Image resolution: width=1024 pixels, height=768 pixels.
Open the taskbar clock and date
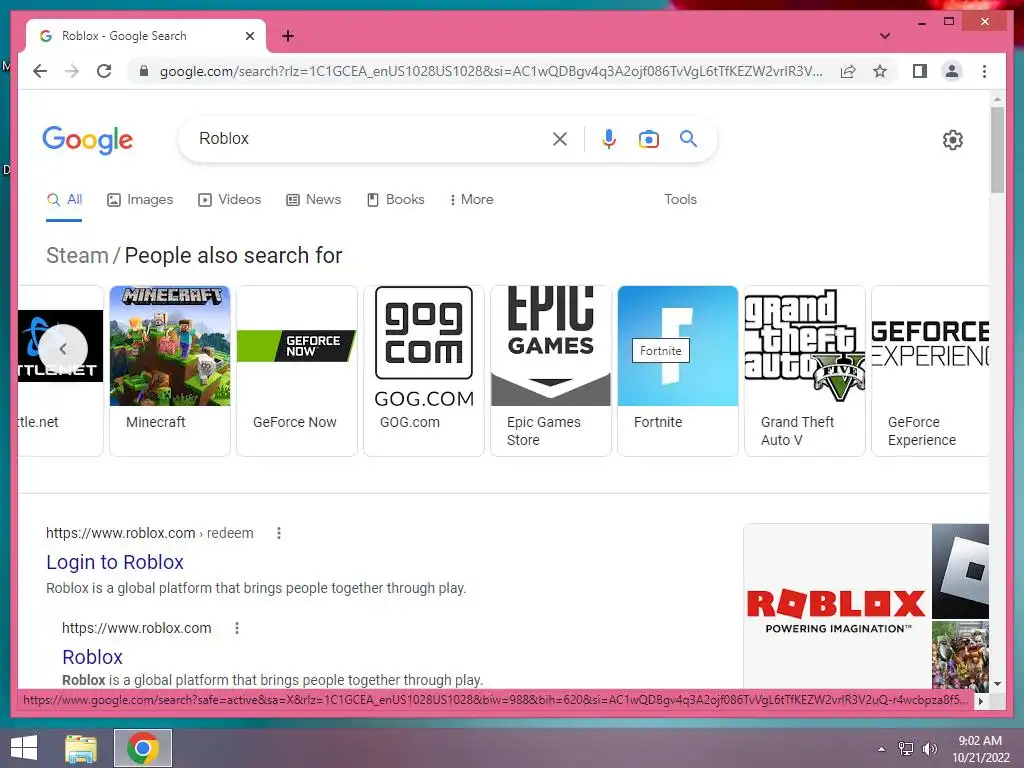click(980, 749)
